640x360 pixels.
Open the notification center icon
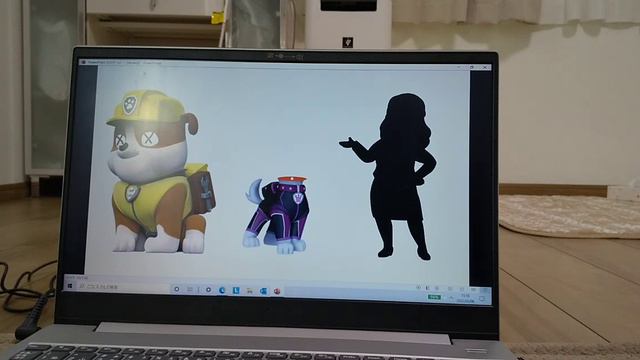[482, 299]
